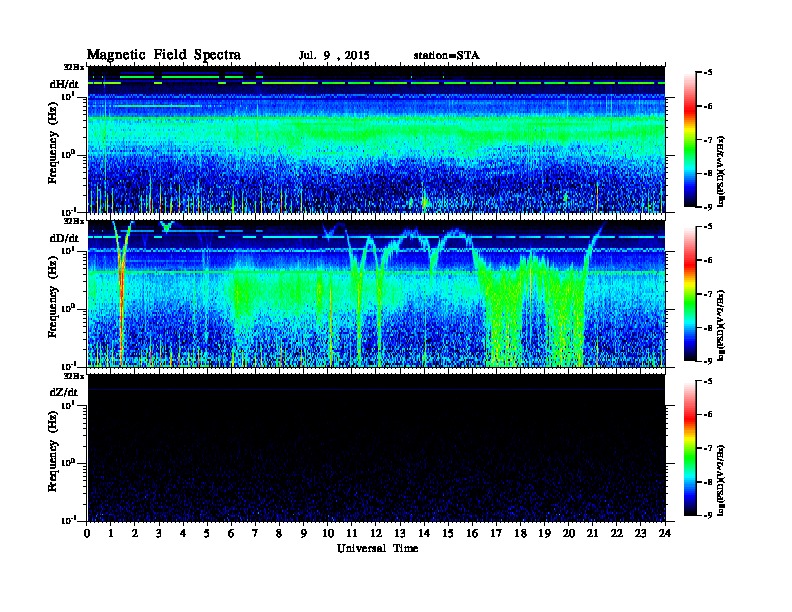Click the '-6' tick on dZ/dt colorbar
Screen dimensions: 792x612
point(708,415)
